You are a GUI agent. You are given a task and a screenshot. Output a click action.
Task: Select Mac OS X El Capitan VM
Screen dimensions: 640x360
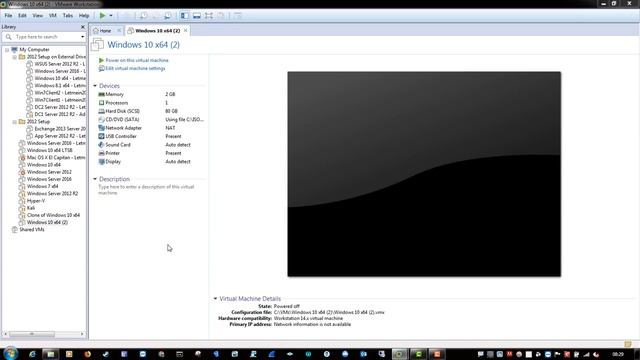point(56,158)
